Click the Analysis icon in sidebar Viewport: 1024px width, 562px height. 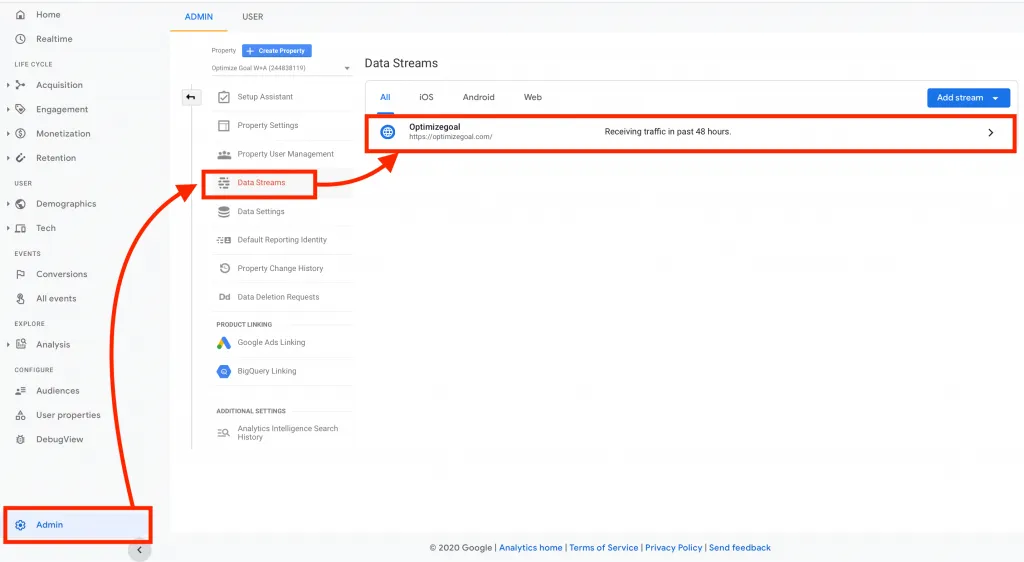(x=20, y=344)
